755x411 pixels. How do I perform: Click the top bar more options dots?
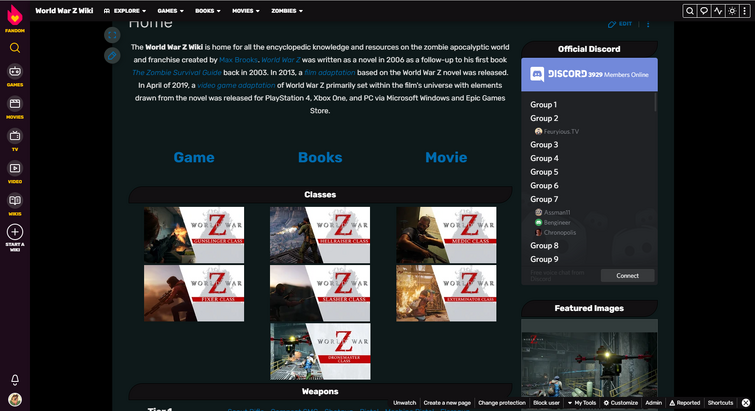coord(745,11)
